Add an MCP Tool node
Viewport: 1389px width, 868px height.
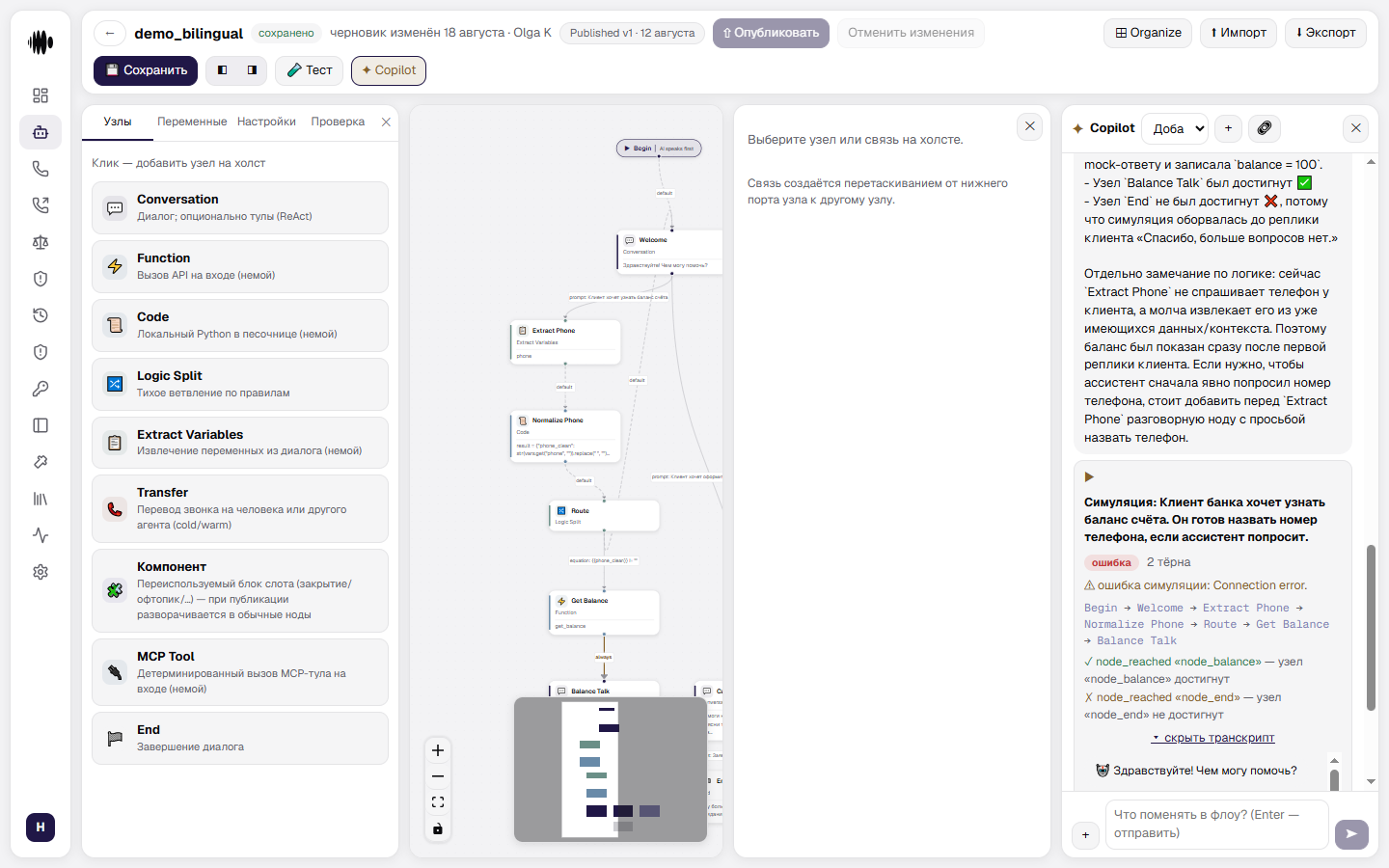pos(240,672)
